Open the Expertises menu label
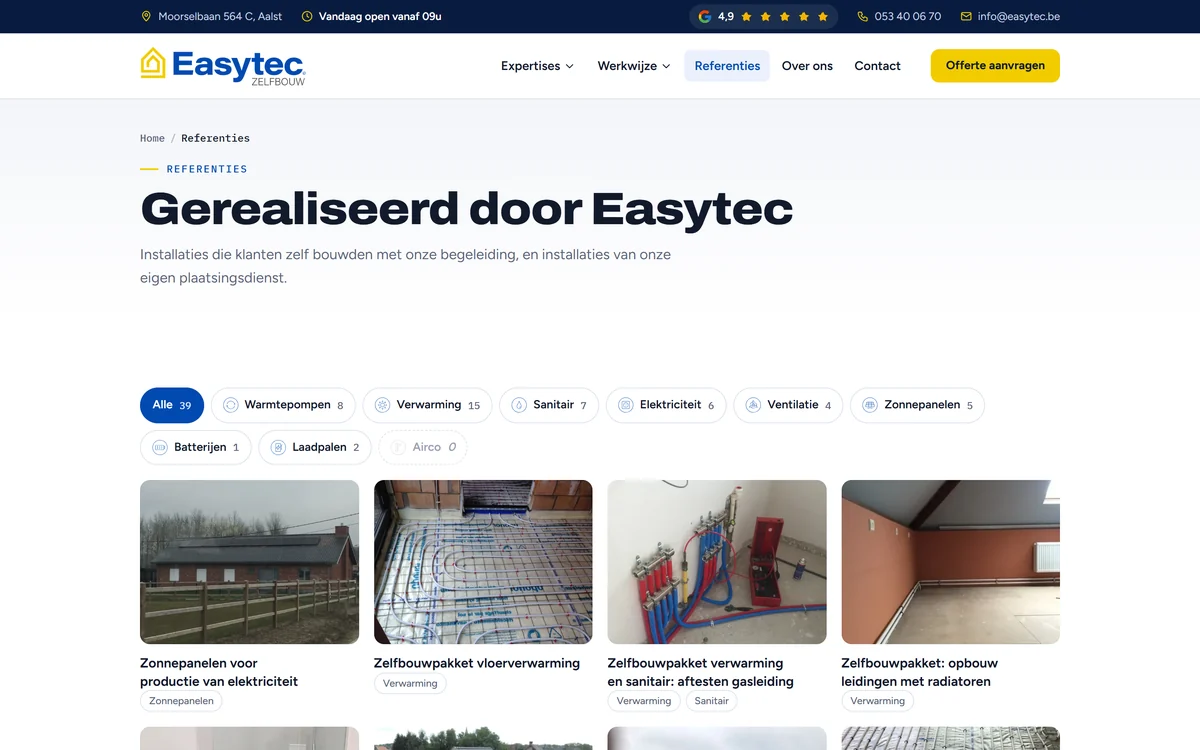The height and width of the screenshot is (750, 1200). coord(531,66)
